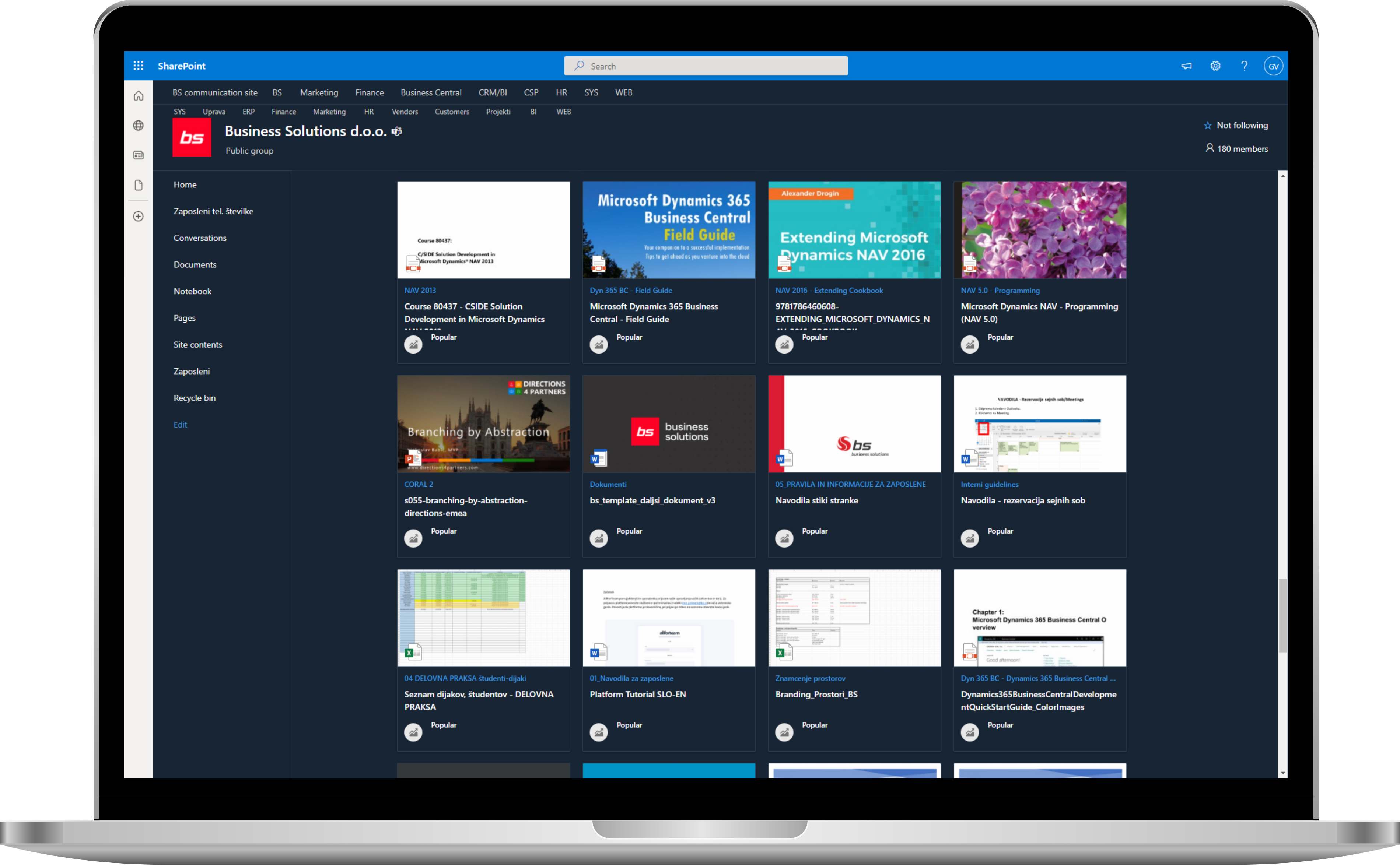This screenshot has width=1400, height=865.
Task: Open Microsoft Dynamics 365 Business Central - Field Guide title
Action: [654, 313]
